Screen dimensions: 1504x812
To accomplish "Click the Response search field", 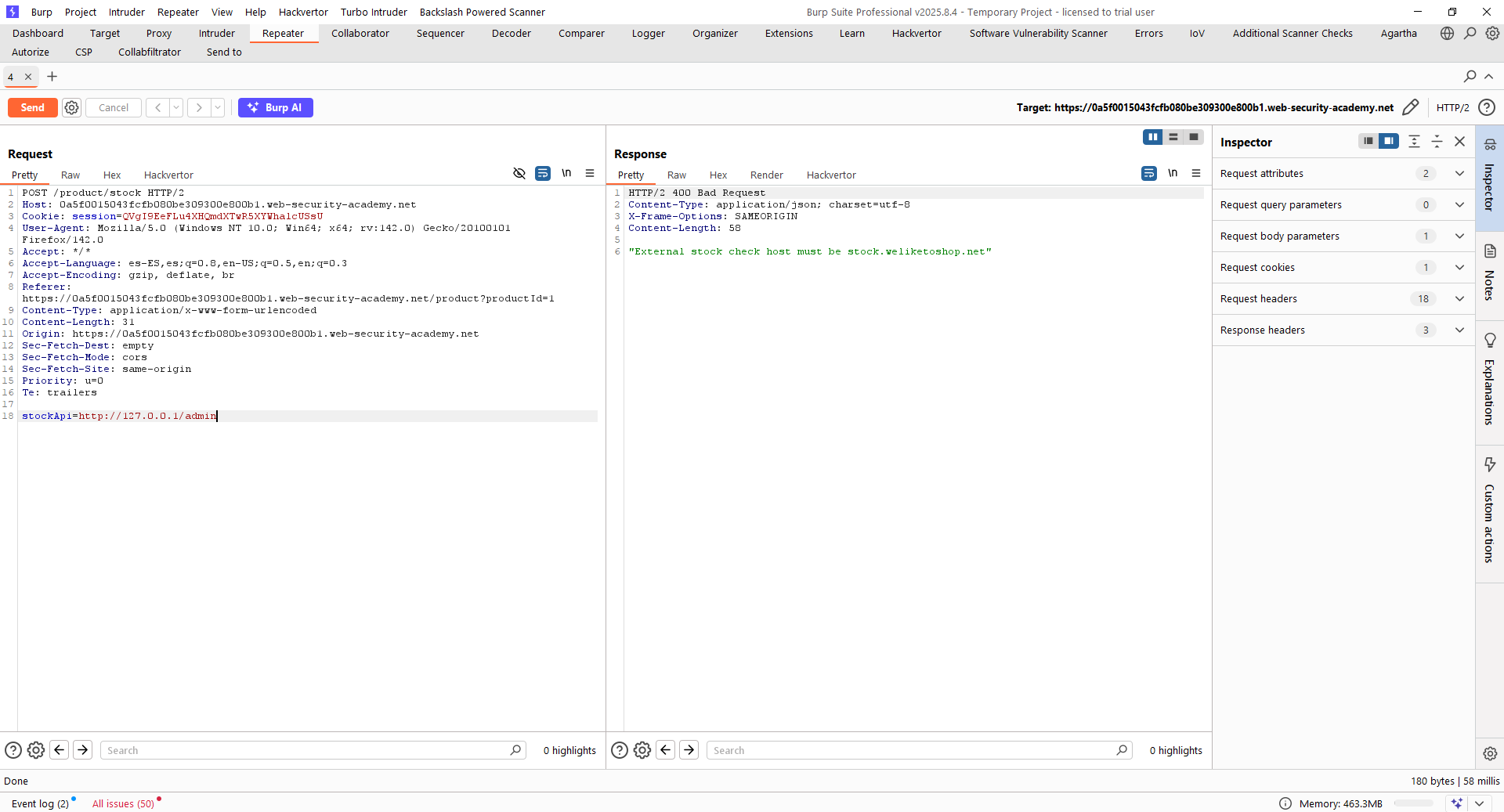I will point(913,750).
